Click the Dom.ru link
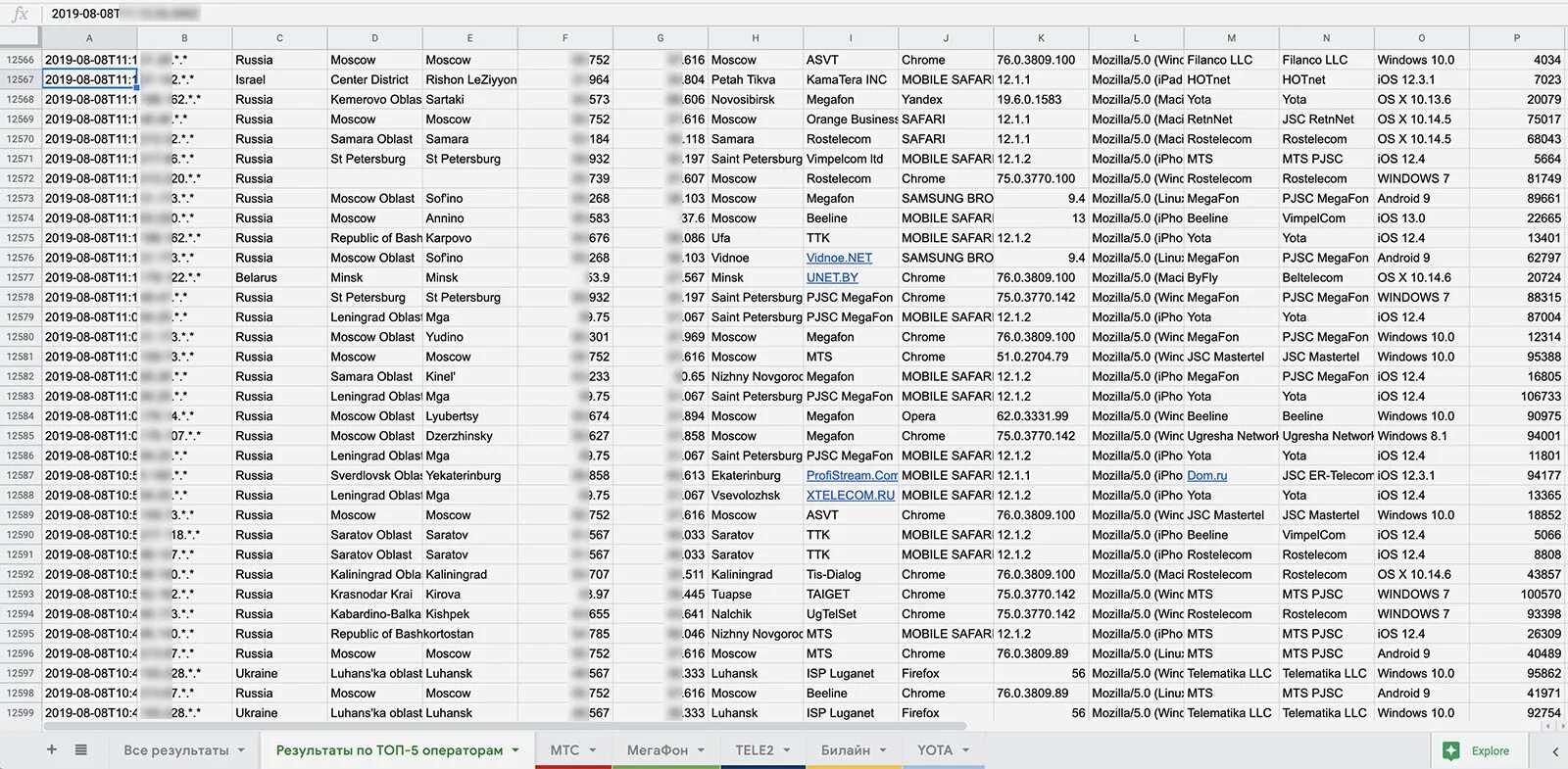Screen dimensions: 1568x769 tap(1207, 475)
